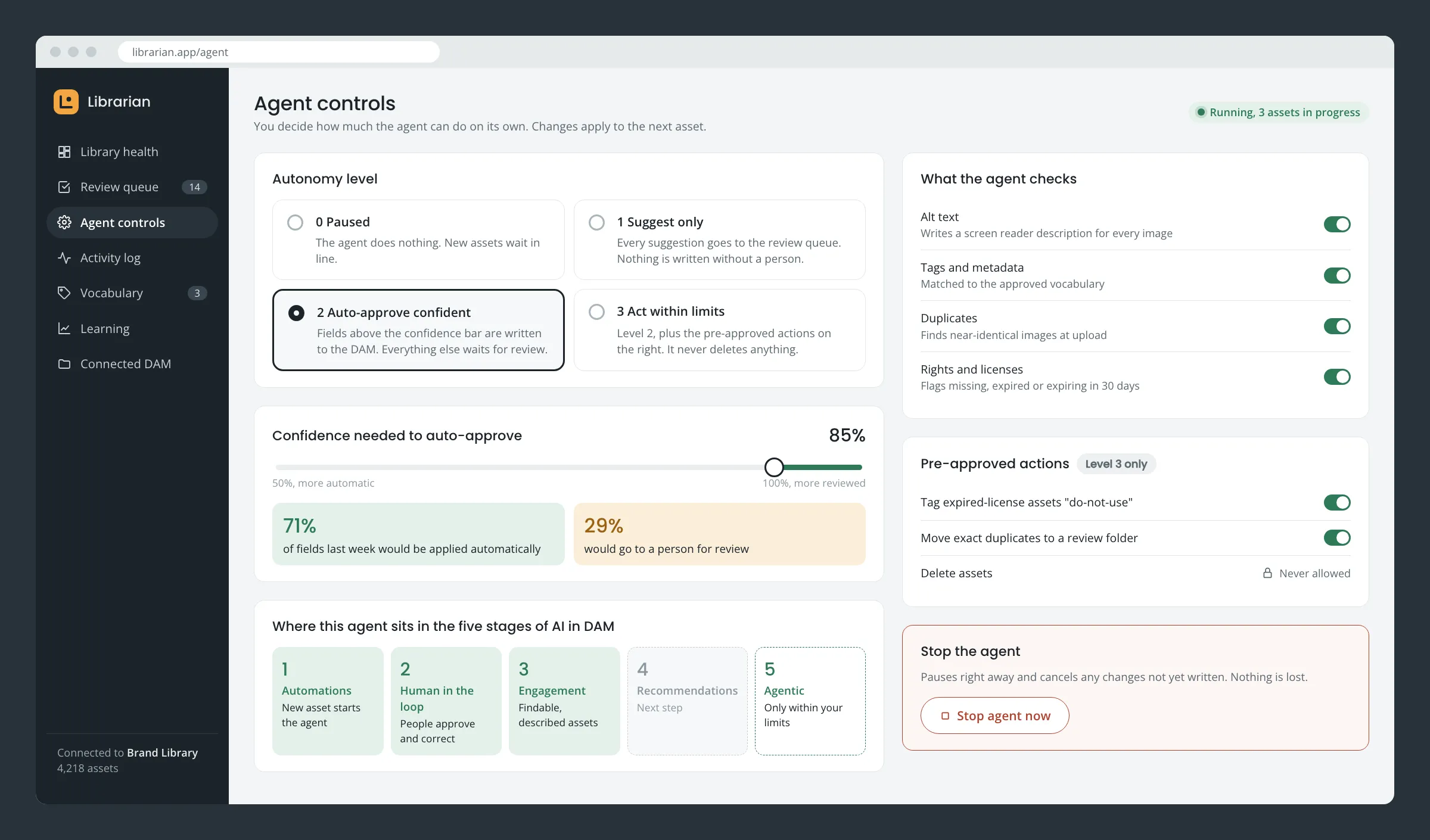Open the Learning page
Image resolution: width=1430 pixels, height=840 pixels.
(x=132, y=328)
